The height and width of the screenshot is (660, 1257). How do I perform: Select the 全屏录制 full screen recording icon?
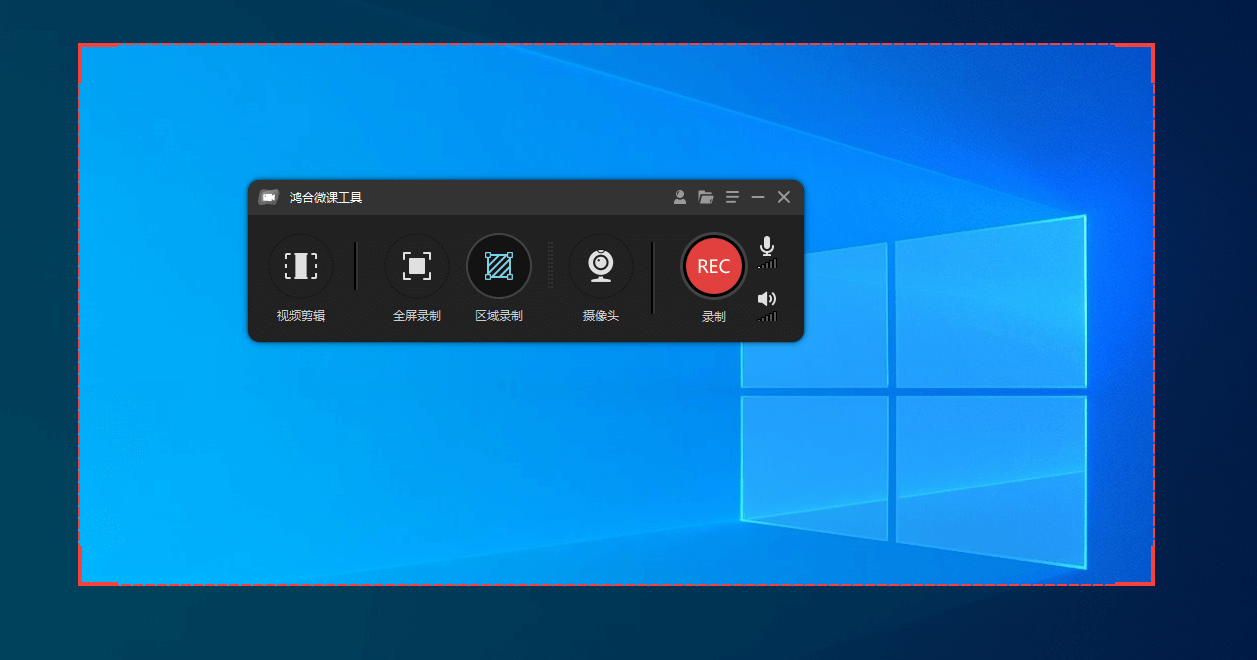(x=417, y=266)
